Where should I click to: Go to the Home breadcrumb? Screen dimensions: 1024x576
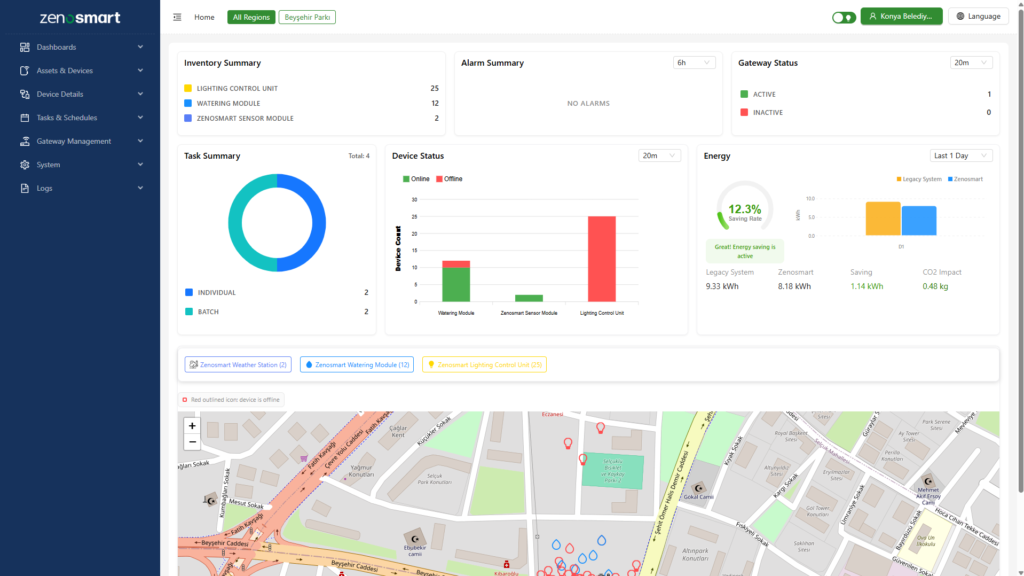pyautogui.click(x=204, y=17)
